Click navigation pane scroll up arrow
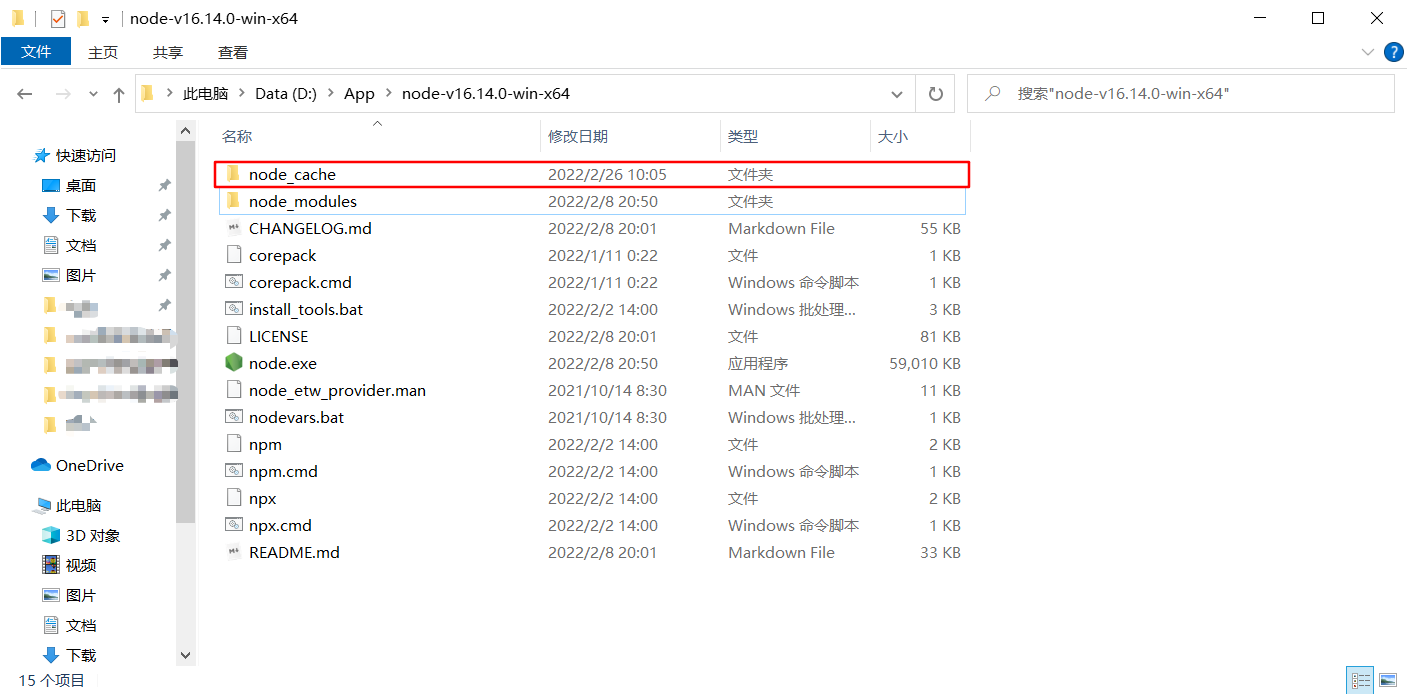The image size is (1407, 694). pyautogui.click(x=185, y=131)
